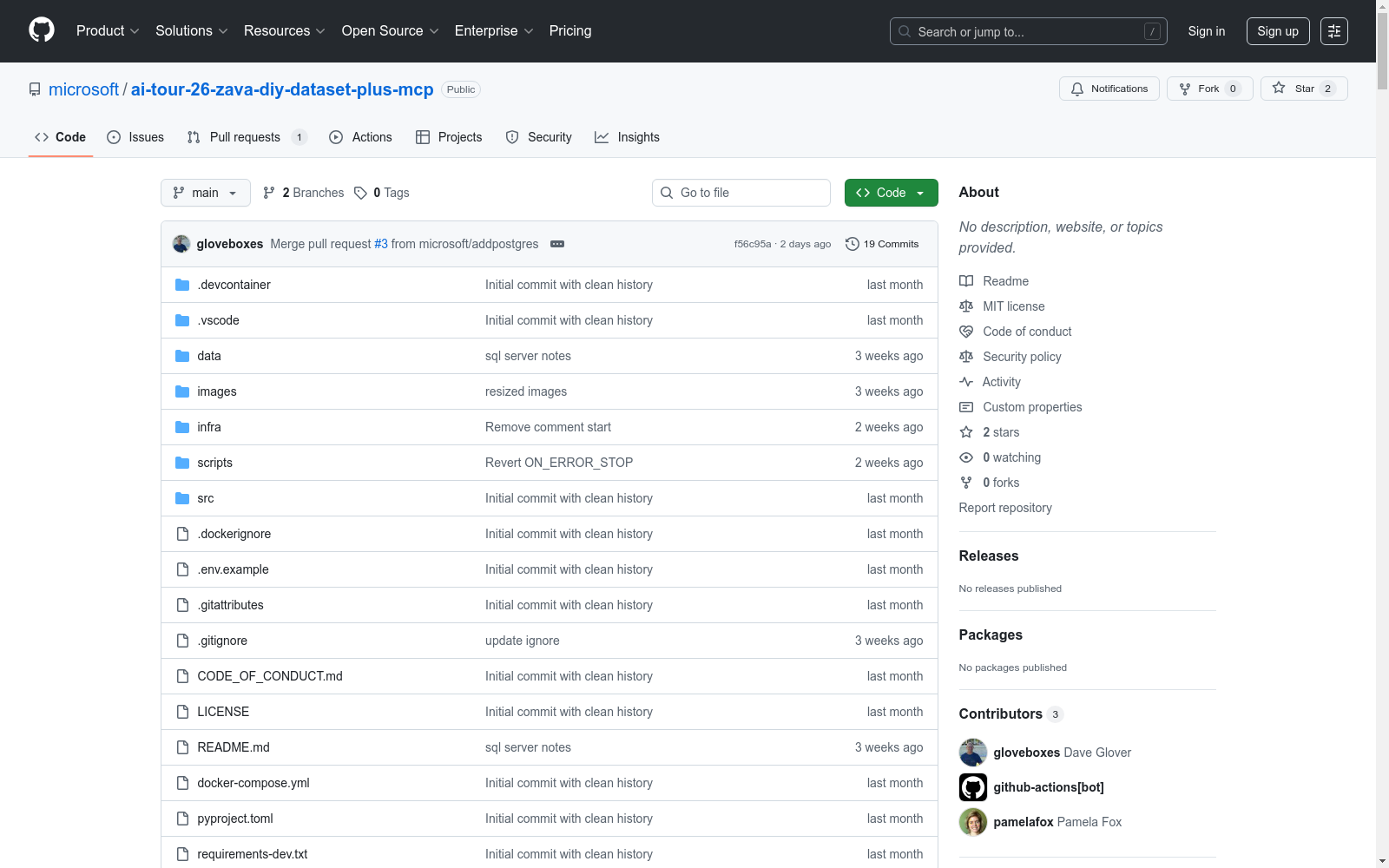The height and width of the screenshot is (868, 1389).
Task: Click the data folder icon
Action: (x=182, y=356)
